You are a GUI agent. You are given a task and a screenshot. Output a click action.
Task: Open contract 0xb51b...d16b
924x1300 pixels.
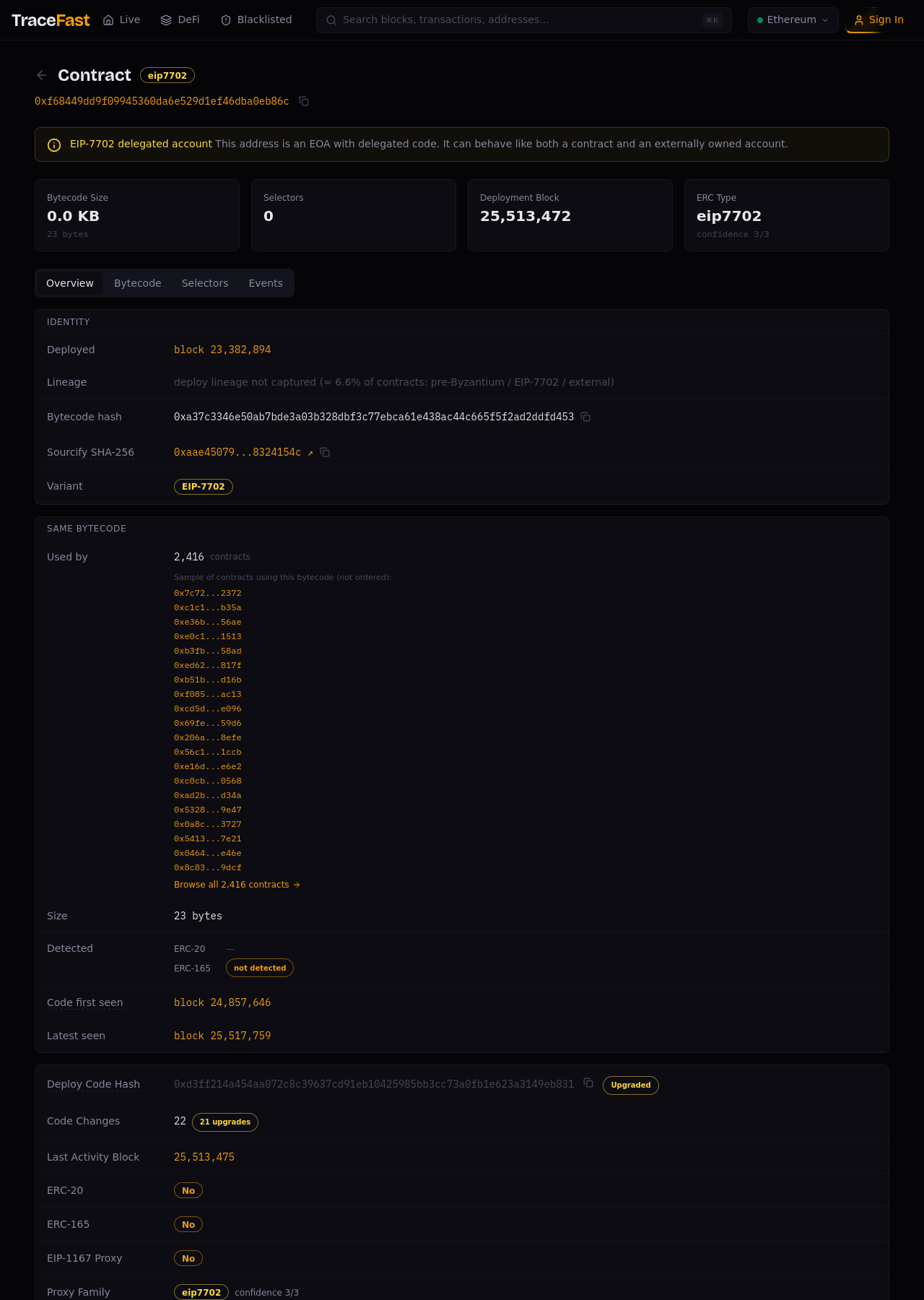coord(208,680)
